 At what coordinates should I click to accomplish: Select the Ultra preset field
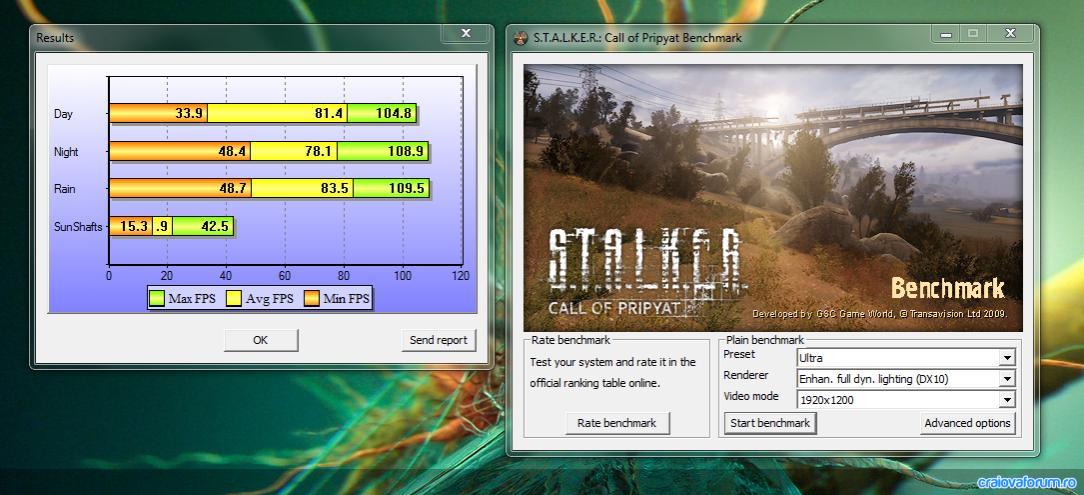[x=905, y=358]
